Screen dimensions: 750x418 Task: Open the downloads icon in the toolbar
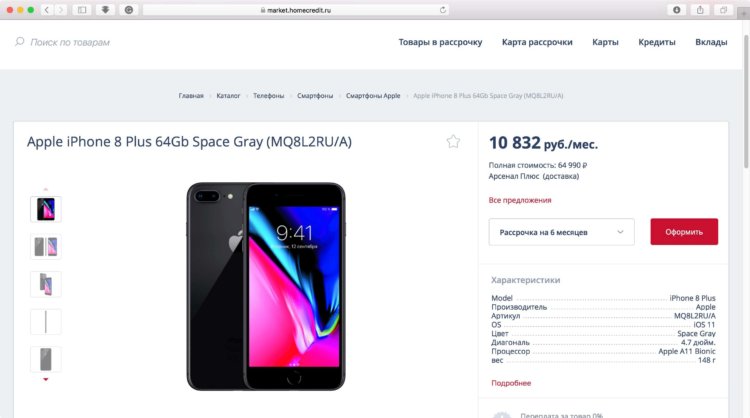[x=105, y=10]
